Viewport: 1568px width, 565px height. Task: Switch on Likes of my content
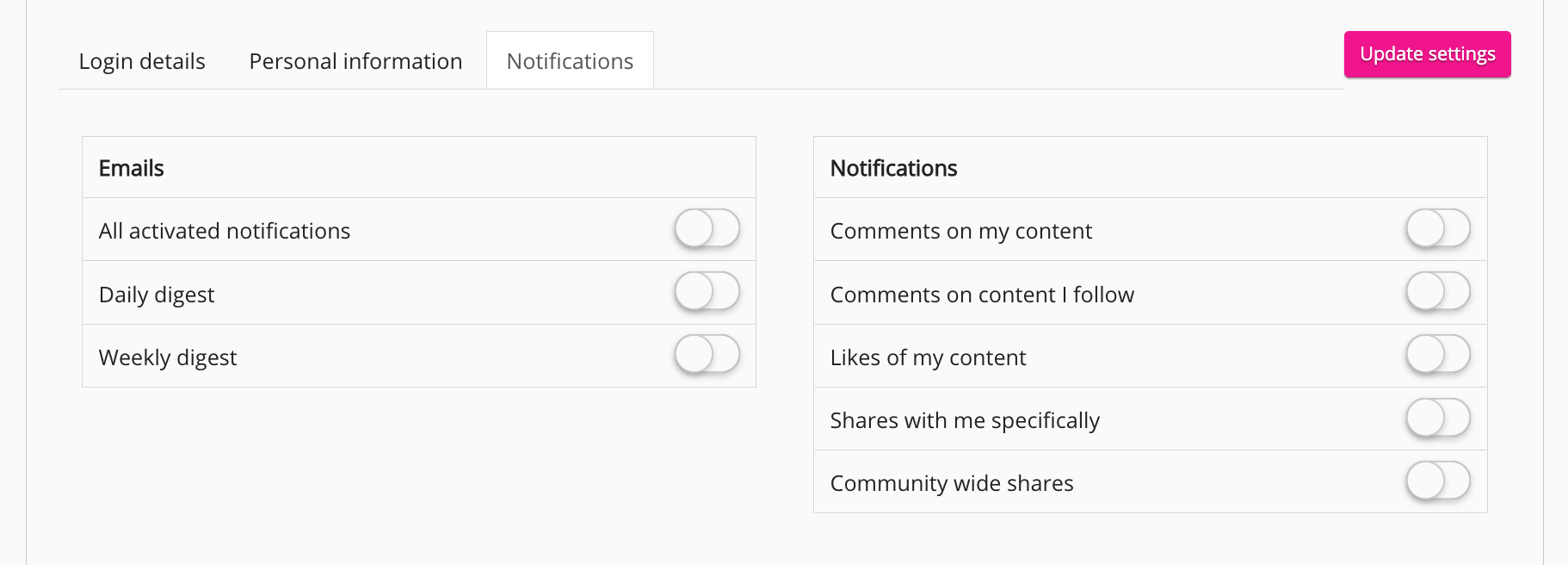[1438, 355]
